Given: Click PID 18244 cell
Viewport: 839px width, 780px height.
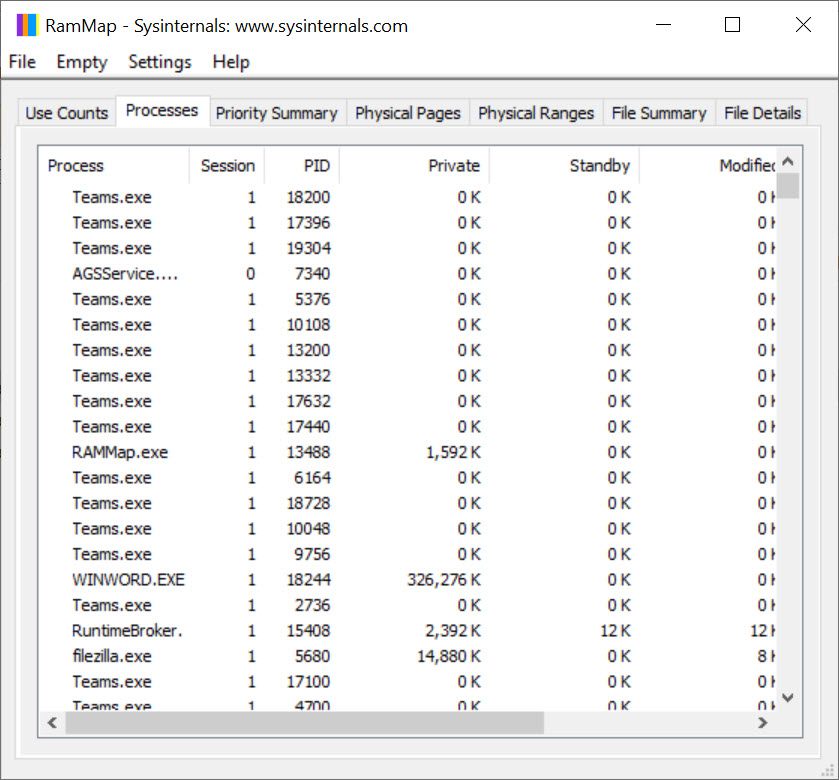Looking at the screenshot, I should pos(308,580).
